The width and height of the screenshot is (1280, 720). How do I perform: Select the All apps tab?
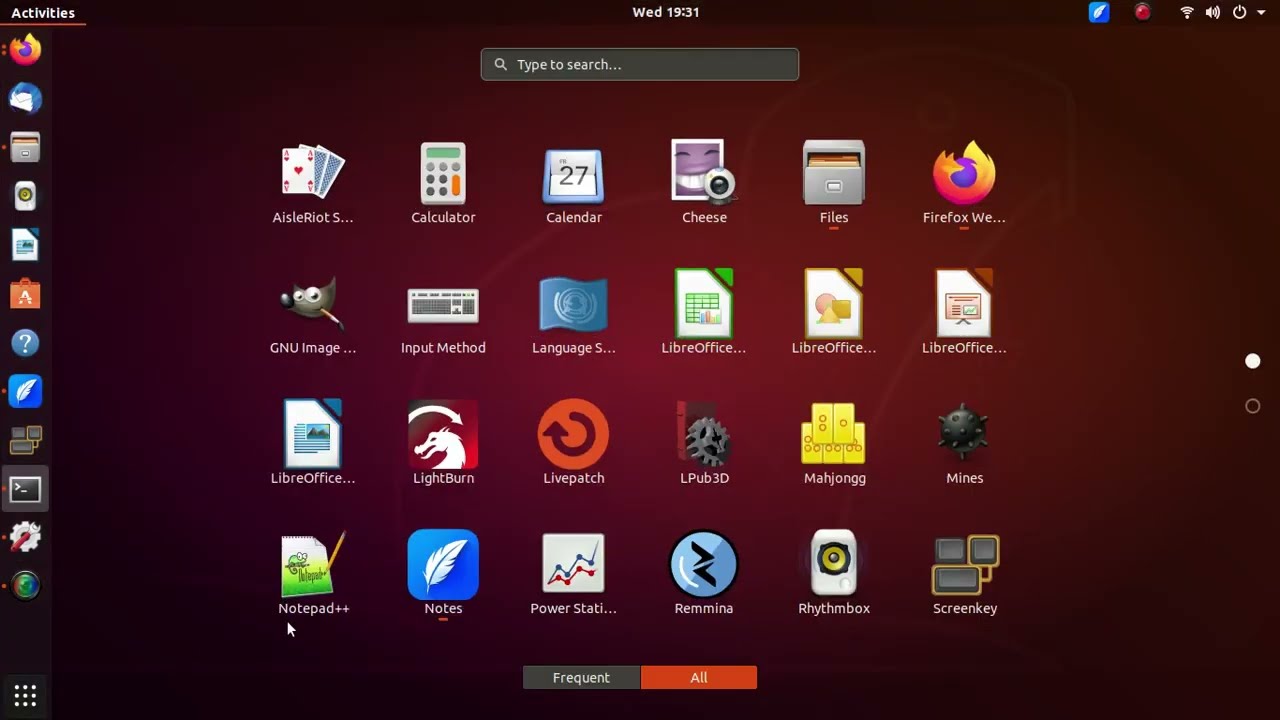pyautogui.click(x=698, y=677)
